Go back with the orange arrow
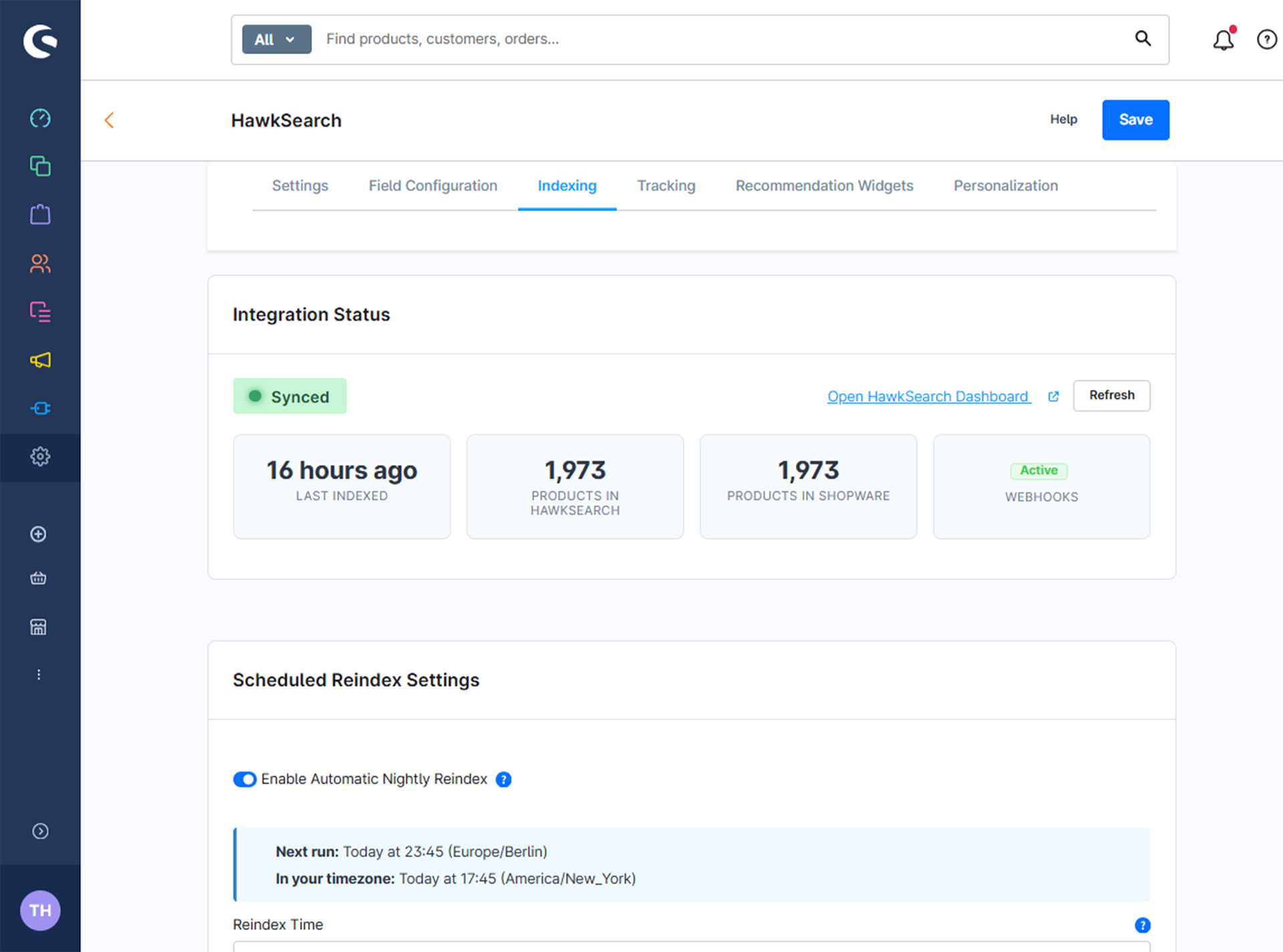Viewport: 1283px width, 952px height. (x=110, y=120)
